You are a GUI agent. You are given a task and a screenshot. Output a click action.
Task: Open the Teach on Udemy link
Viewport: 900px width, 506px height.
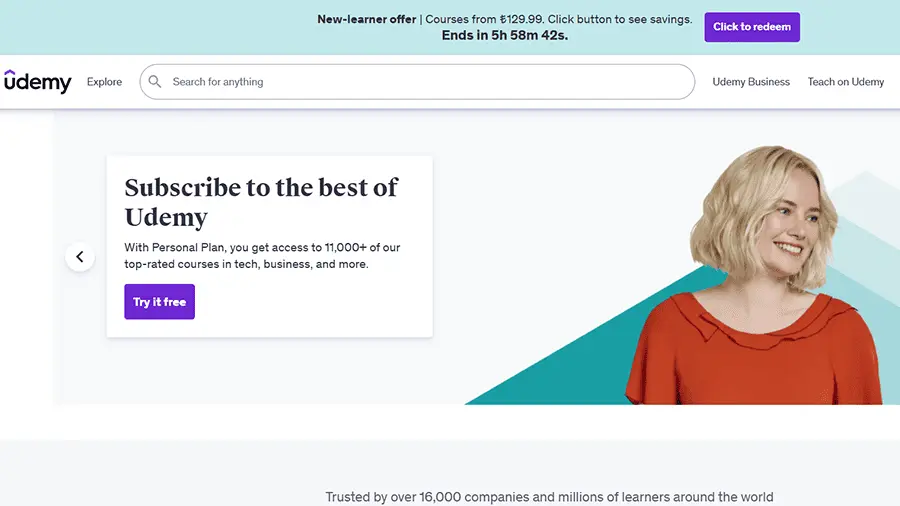click(846, 82)
